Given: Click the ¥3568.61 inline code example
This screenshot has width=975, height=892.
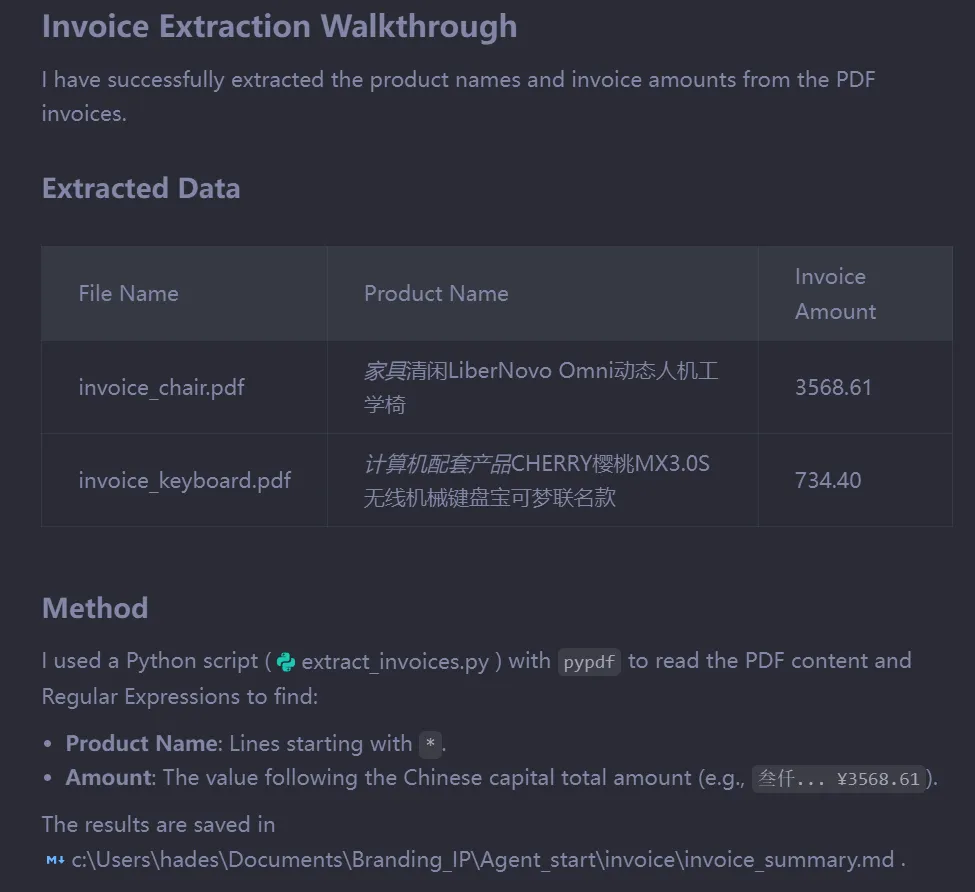Looking at the screenshot, I should click(839, 779).
